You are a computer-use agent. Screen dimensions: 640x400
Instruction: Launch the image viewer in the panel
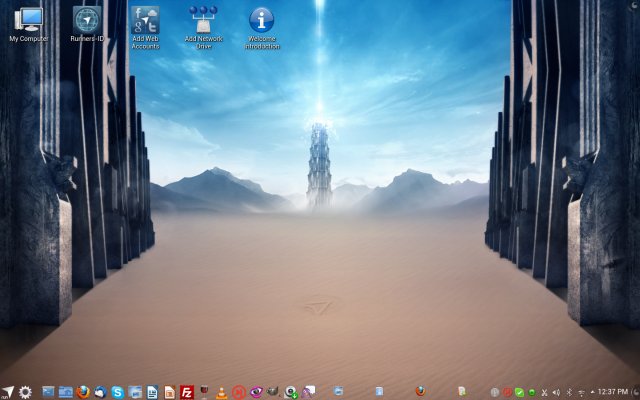pos(135,392)
